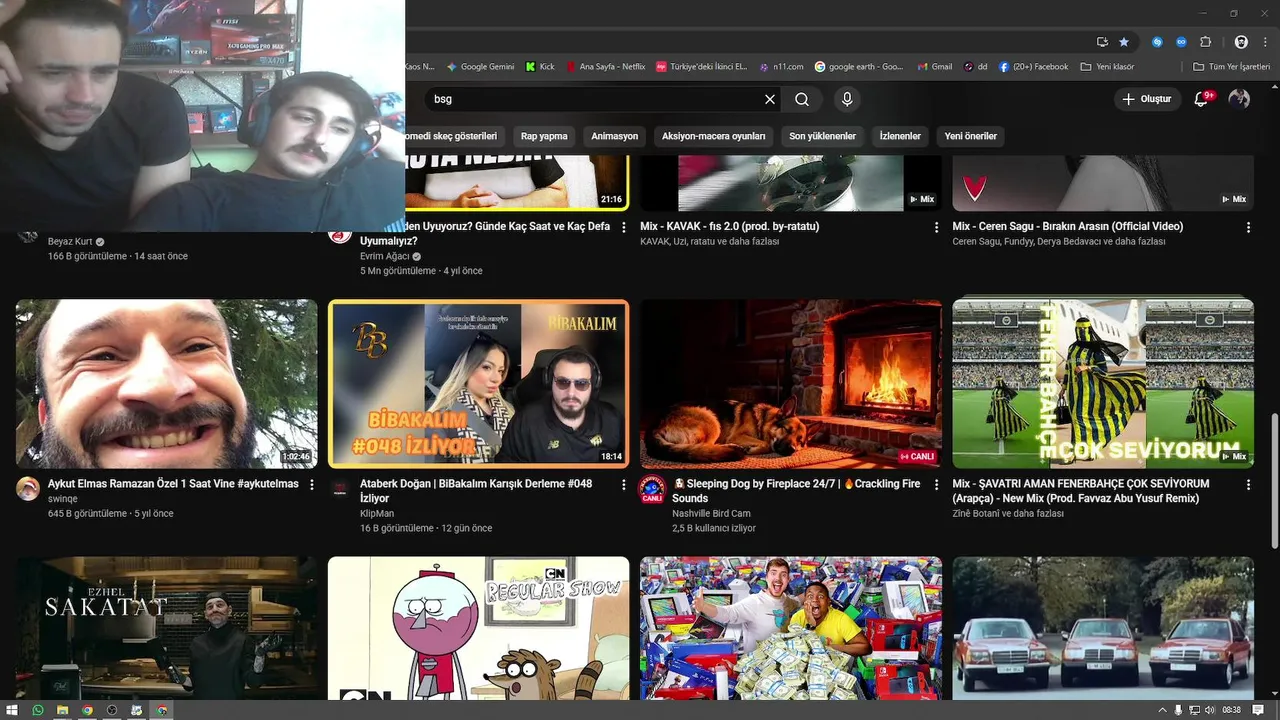The height and width of the screenshot is (720, 1280).
Task: Open title "Mix - Ceren Sagu - Bırakın Arasın"
Action: tap(1068, 227)
